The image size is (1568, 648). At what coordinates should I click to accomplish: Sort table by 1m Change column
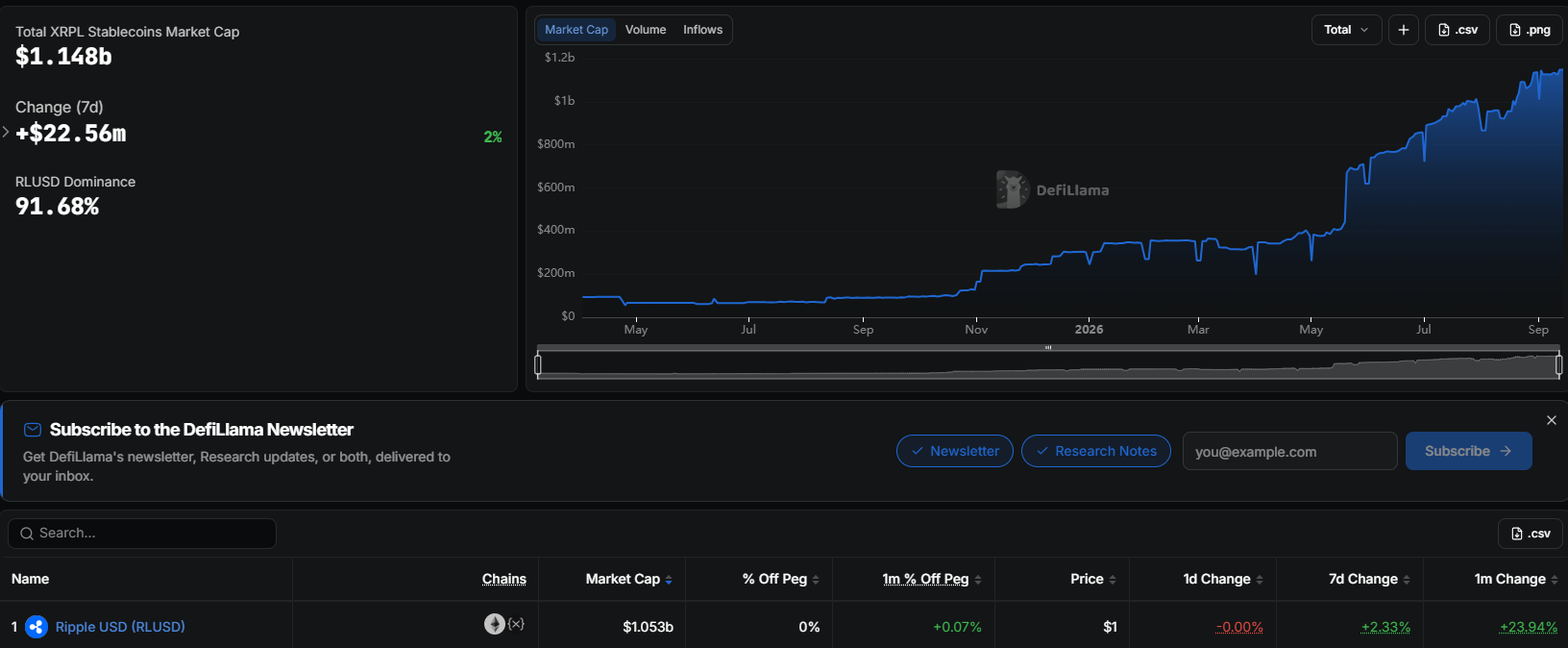pyautogui.click(x=1516, y=579)
